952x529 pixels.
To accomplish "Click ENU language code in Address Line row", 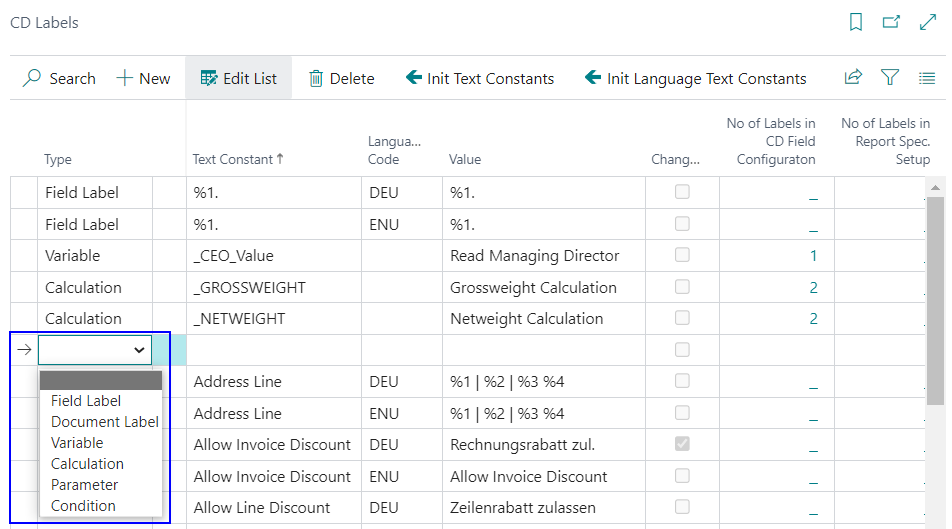I will (402, 414).
